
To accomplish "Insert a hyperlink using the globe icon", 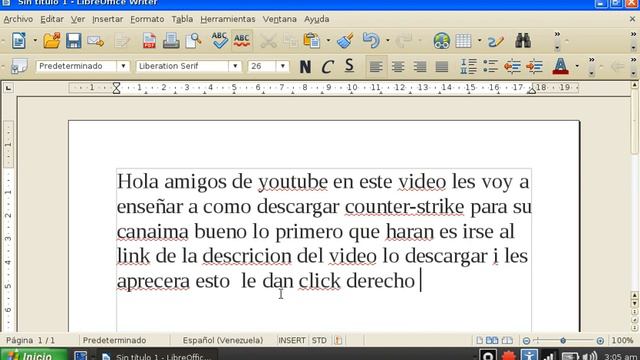I will point(442,41).
